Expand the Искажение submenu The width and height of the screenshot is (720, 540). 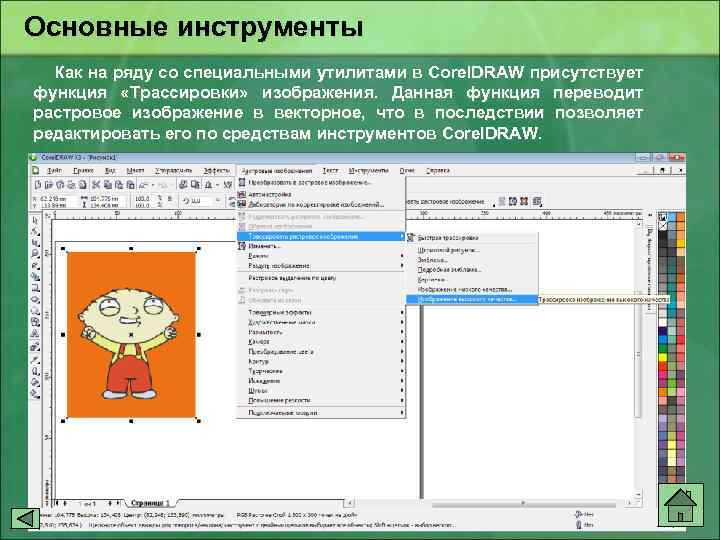coord(321,381)
